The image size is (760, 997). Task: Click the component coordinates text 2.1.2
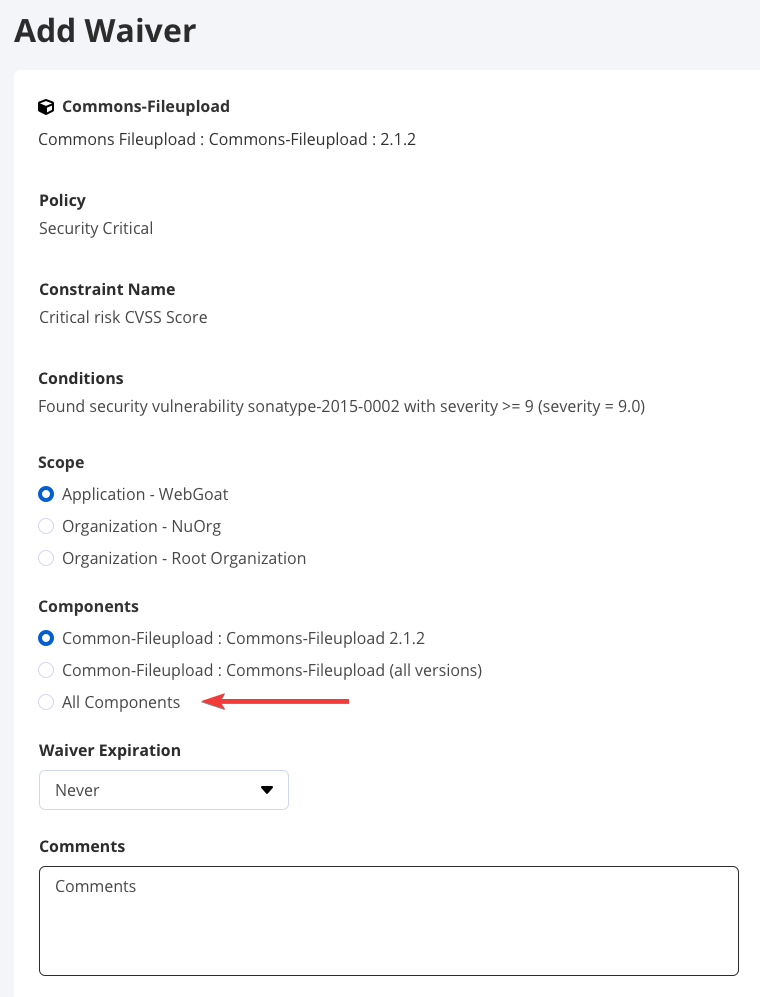[394, 139]
